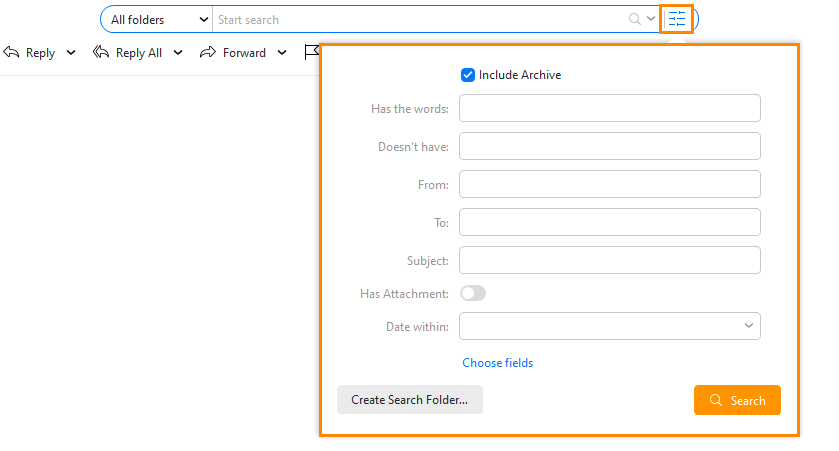
Task: Click the Reply arrow icon
Action: 12,53
